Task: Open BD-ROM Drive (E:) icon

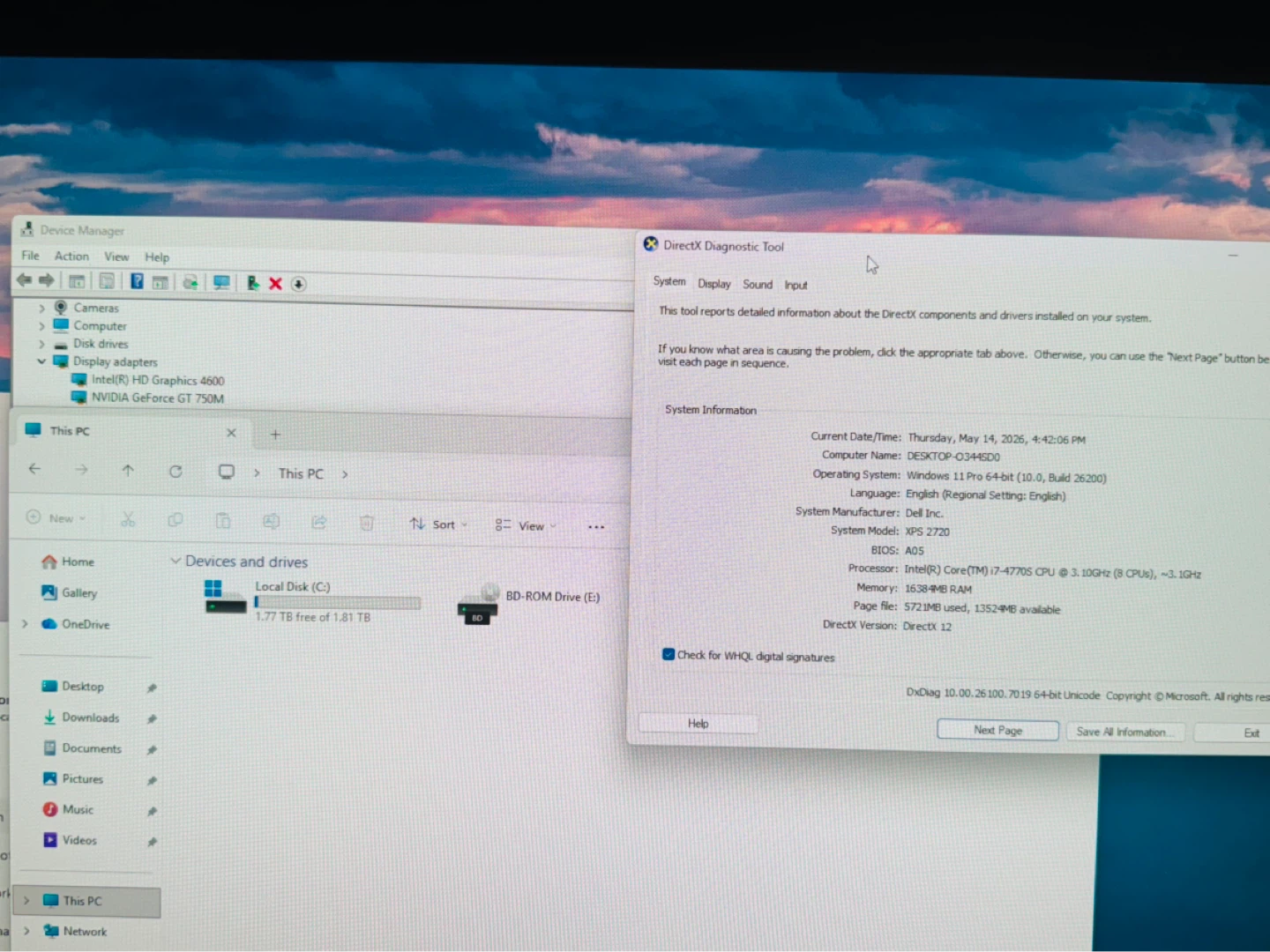Action: pos(478,604)
